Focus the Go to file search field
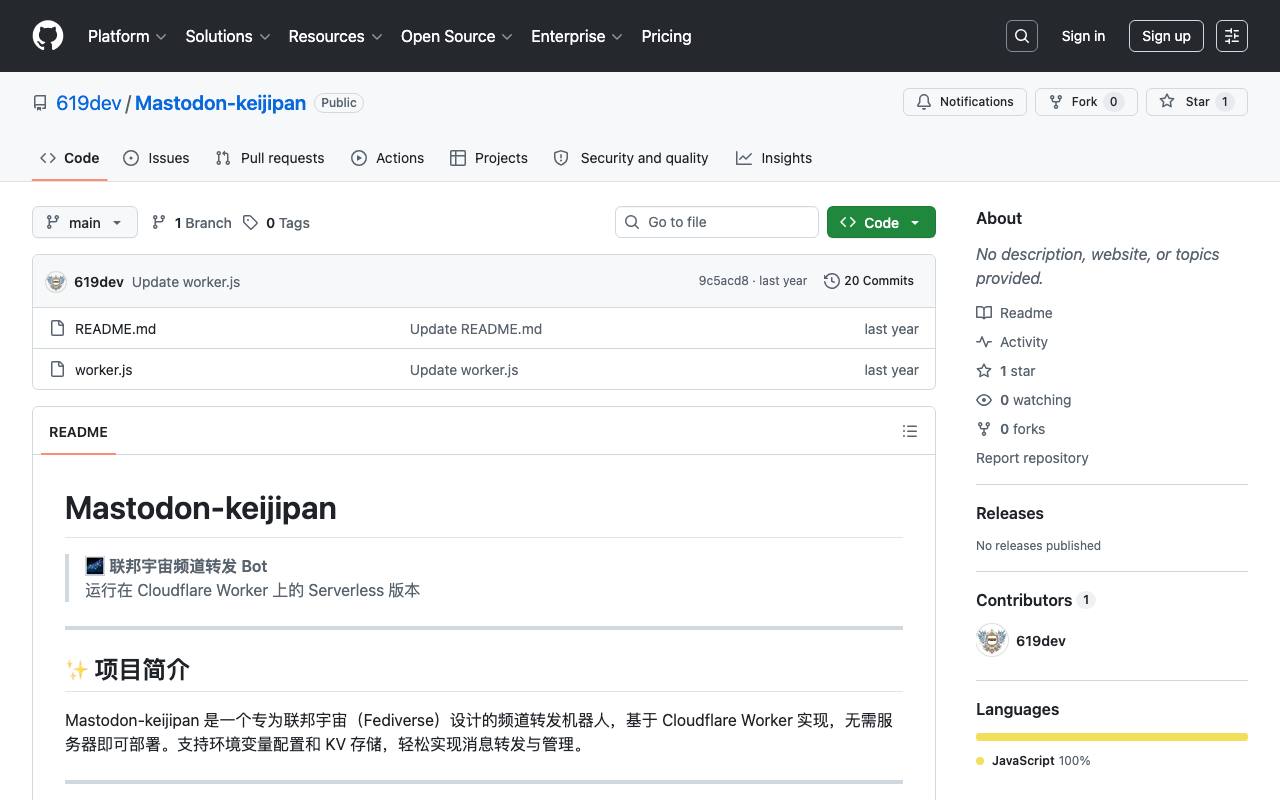This screenshot has height=800, width=1280. click(x=717, y=222)
